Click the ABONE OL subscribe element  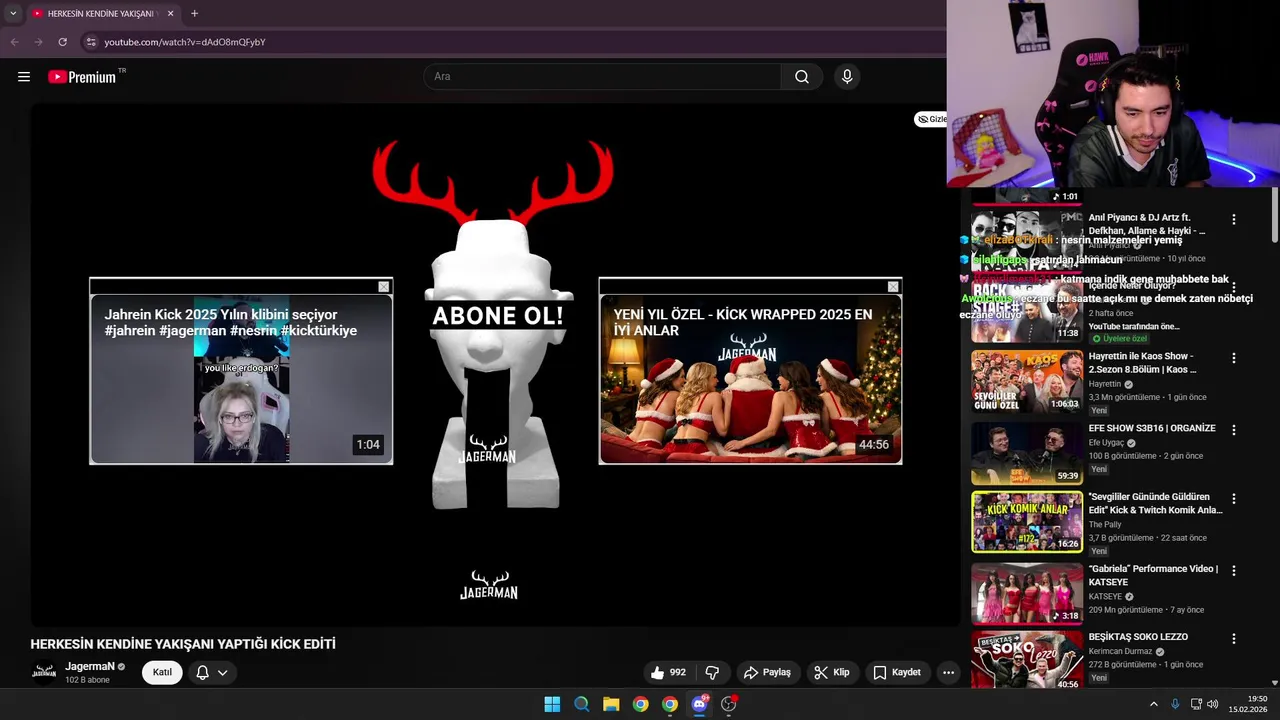[x=497, y=317]
